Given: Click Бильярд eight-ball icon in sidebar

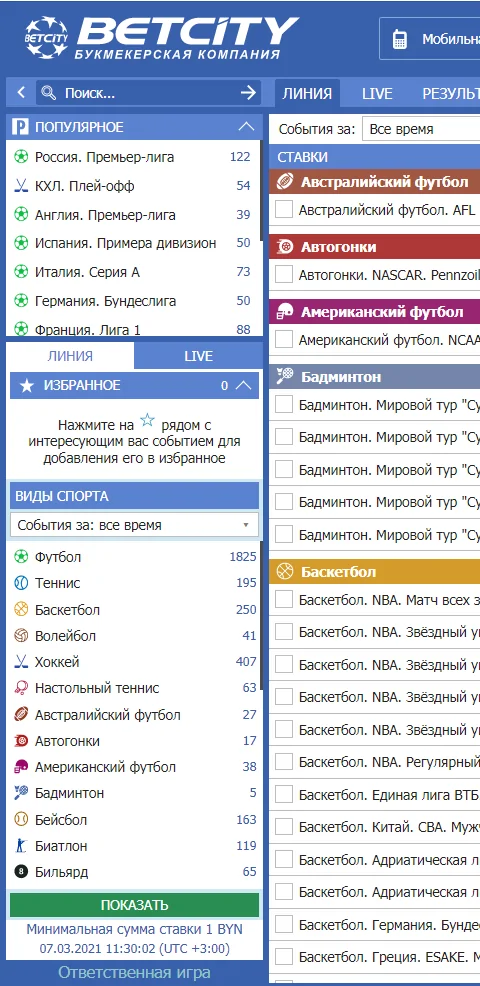Looking at the screenshot, I should tap(21, 872).
